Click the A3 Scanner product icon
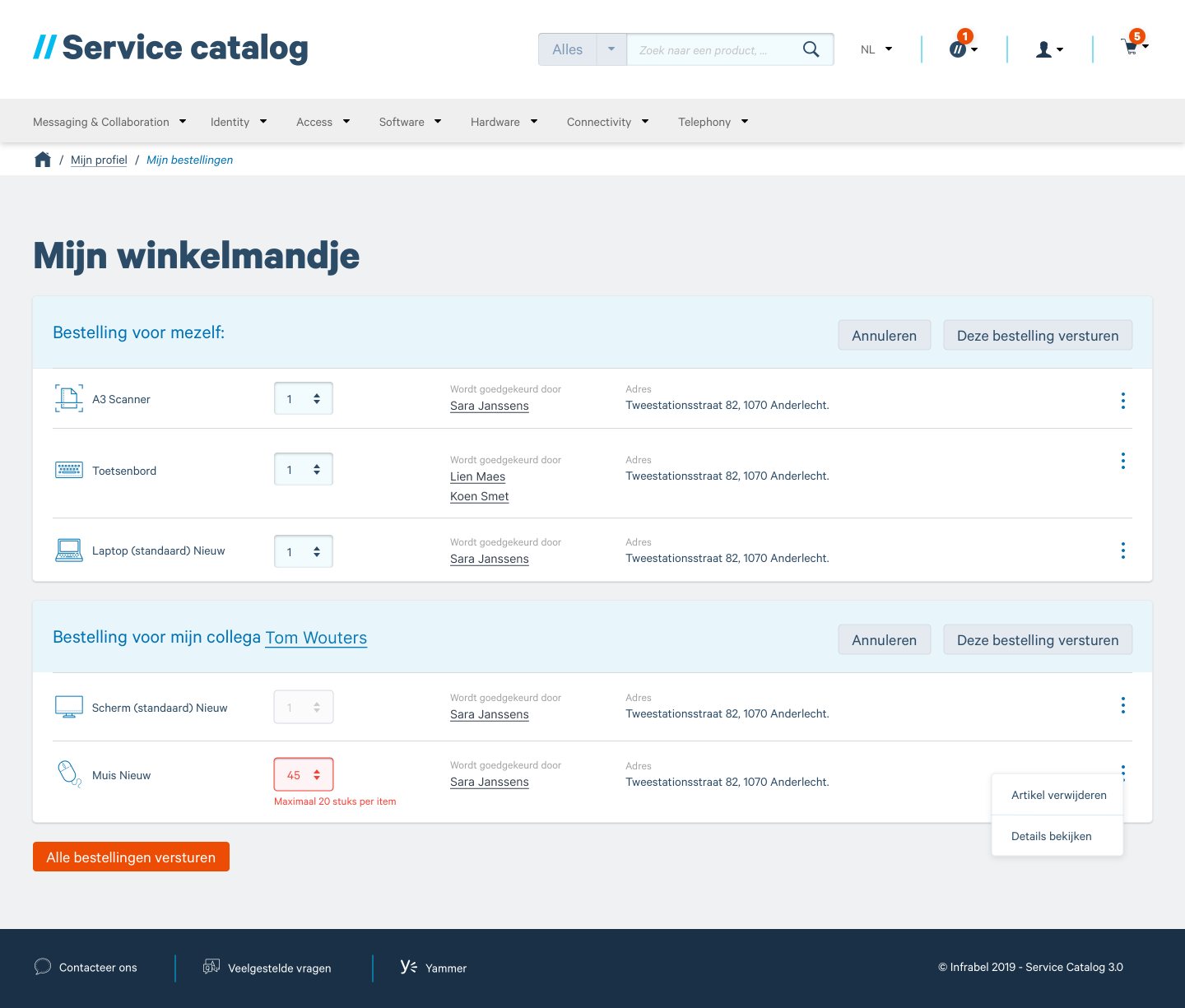1185x1008 pixels. pos(69,398)
